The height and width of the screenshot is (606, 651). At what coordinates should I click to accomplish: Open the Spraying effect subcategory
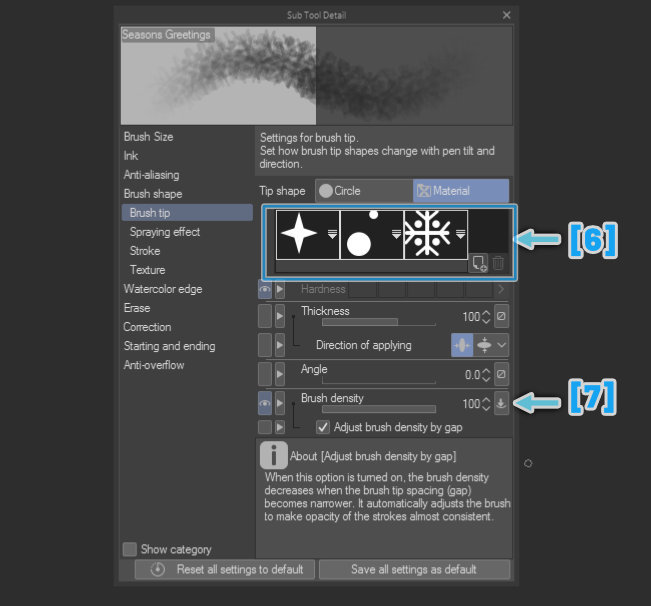pyautogui.click(x=165, y=232)
